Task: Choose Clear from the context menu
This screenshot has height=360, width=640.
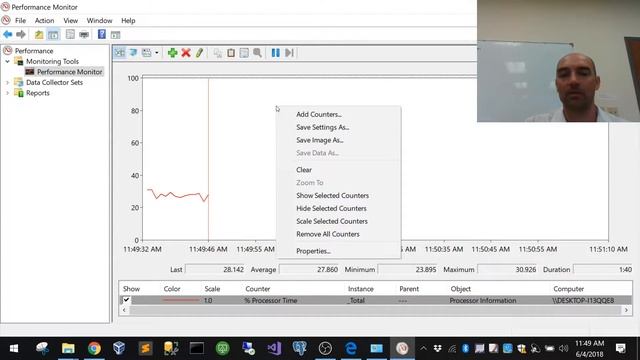Action: click(x=304, y=170)
